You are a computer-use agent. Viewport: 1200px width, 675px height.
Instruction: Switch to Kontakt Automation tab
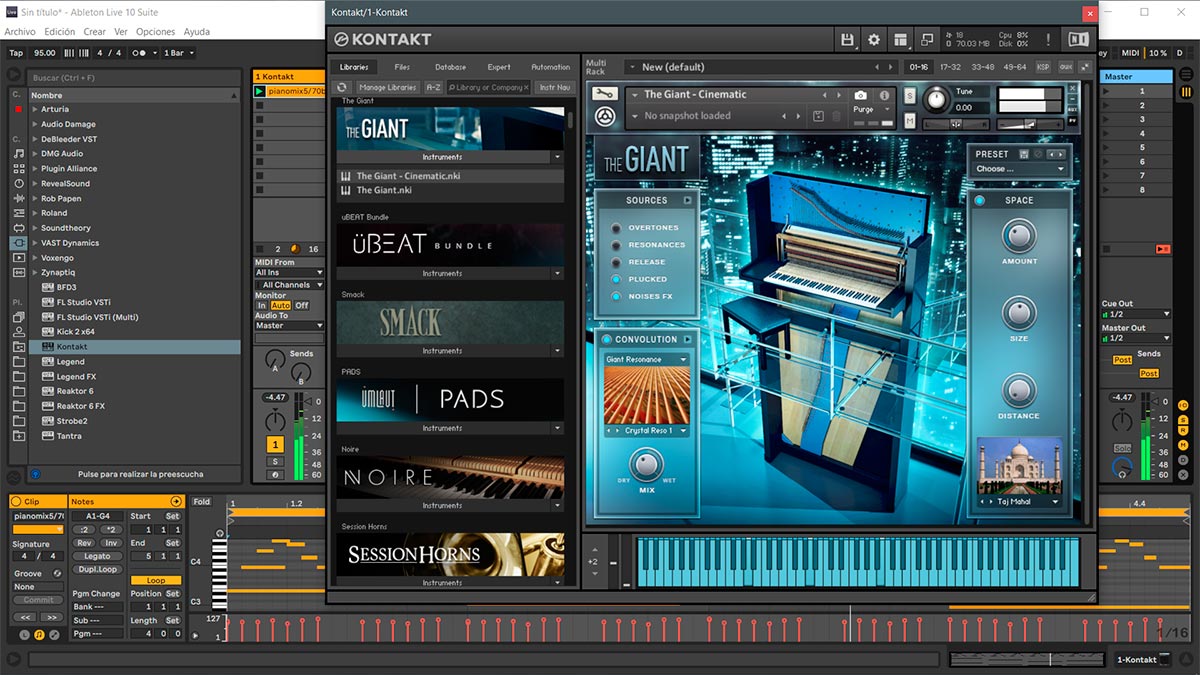550,67
